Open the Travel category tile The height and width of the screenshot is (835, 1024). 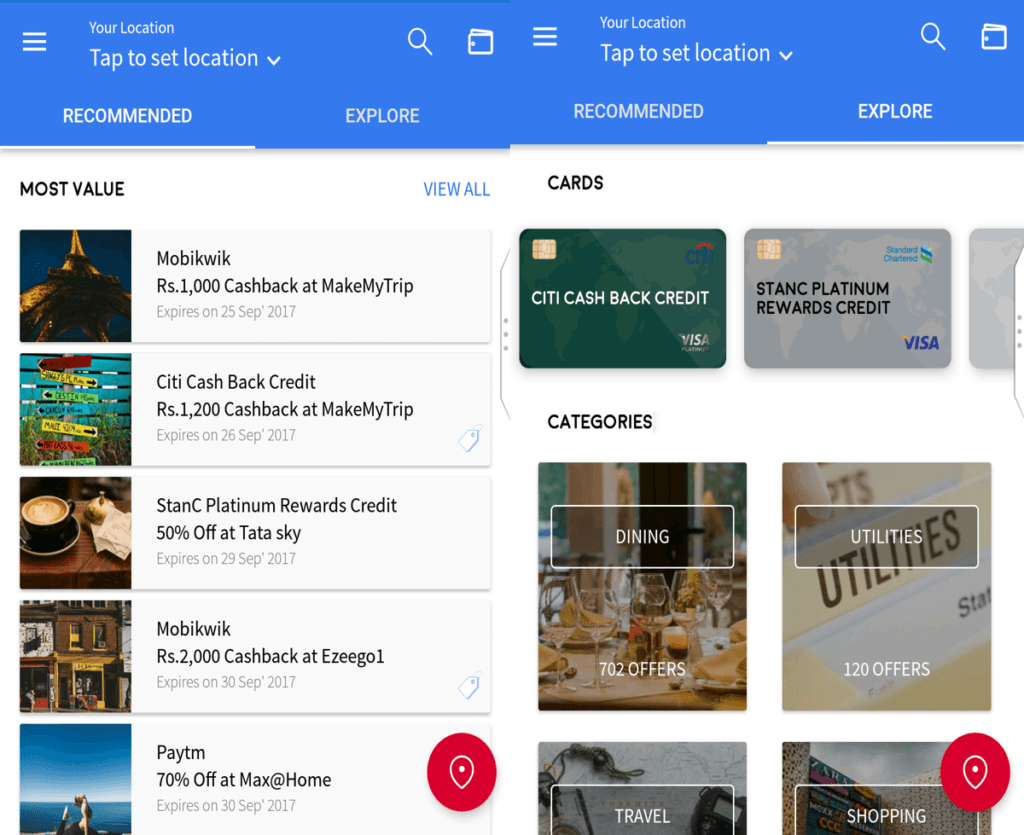(x=642, y=789)
